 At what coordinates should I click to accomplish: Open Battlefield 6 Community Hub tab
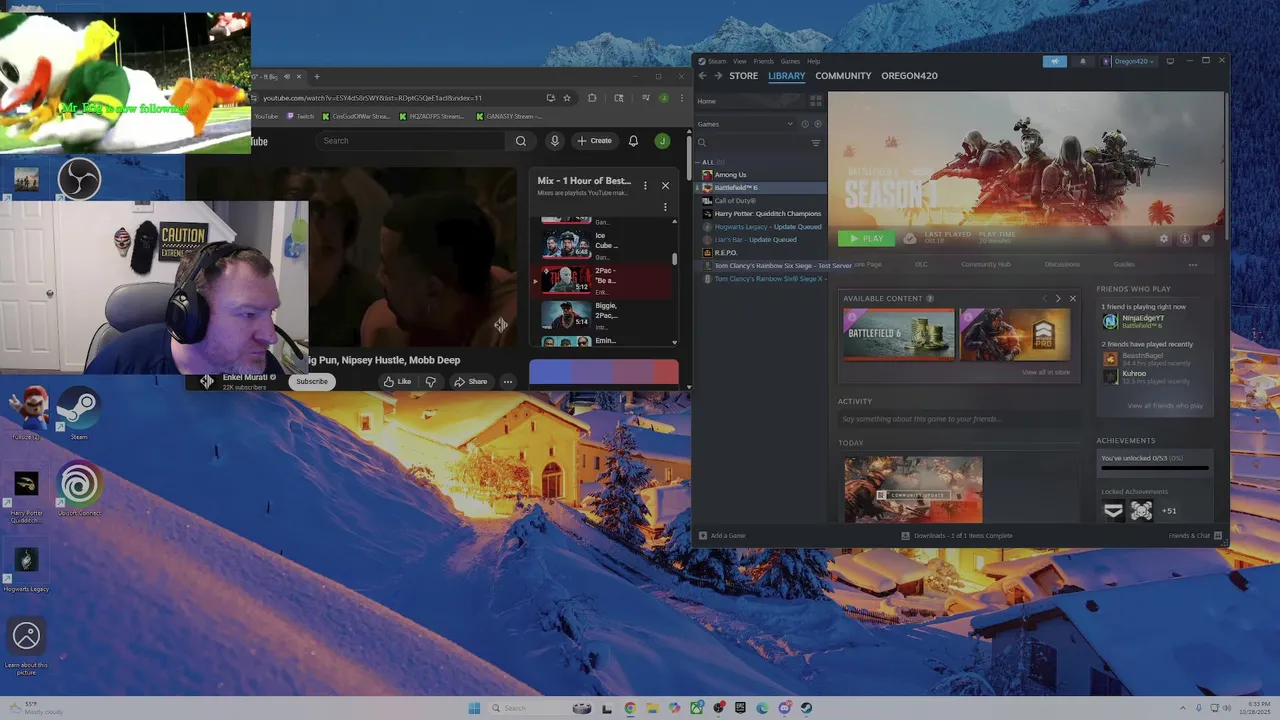tap(986, 264)
